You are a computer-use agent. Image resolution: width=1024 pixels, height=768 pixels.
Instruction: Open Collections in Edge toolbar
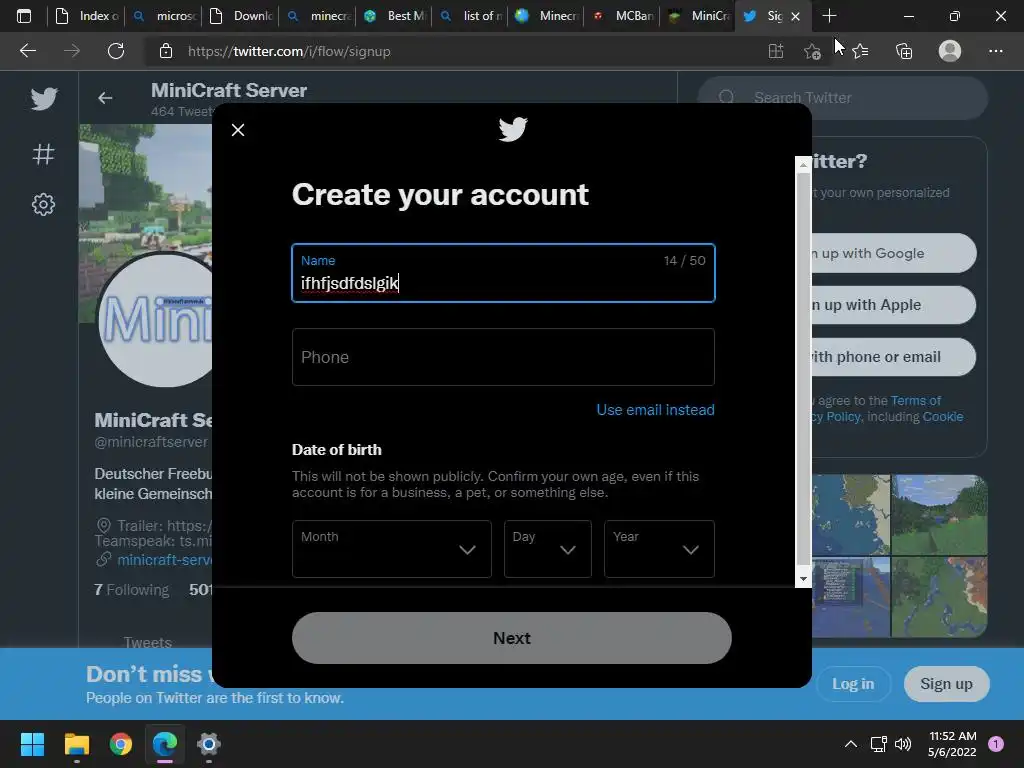click(904, 51)
